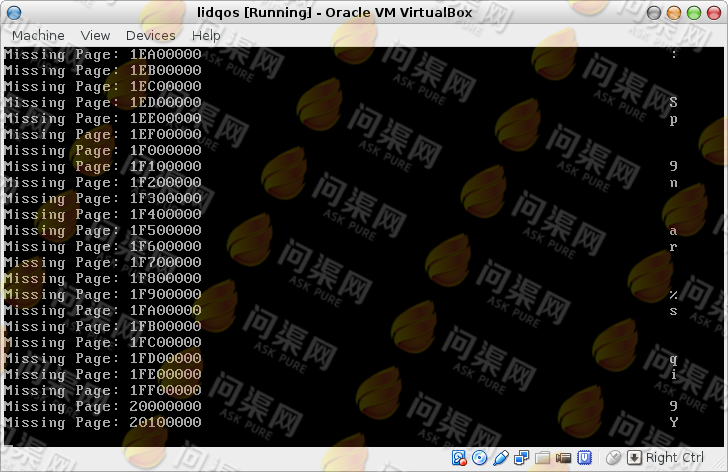Screen dimensions: 728x472
Task: Click the video capture status icon
Action: click(563, 458)
